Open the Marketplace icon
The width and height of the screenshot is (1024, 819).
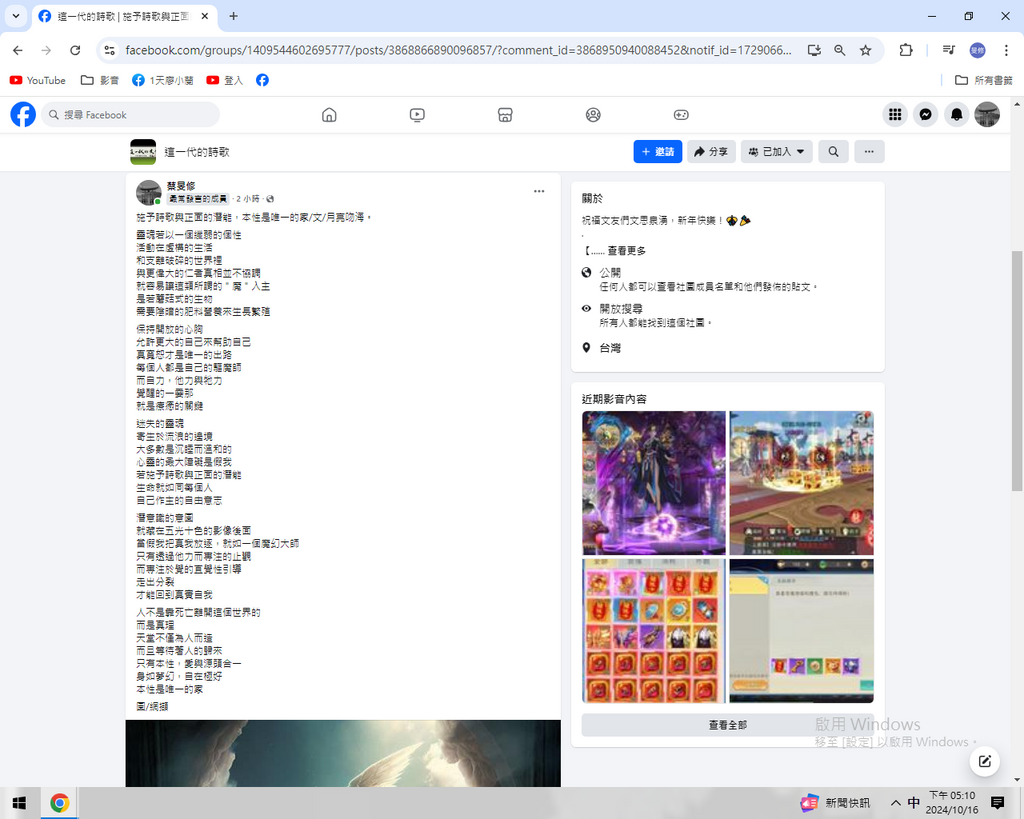pos(505,115)
